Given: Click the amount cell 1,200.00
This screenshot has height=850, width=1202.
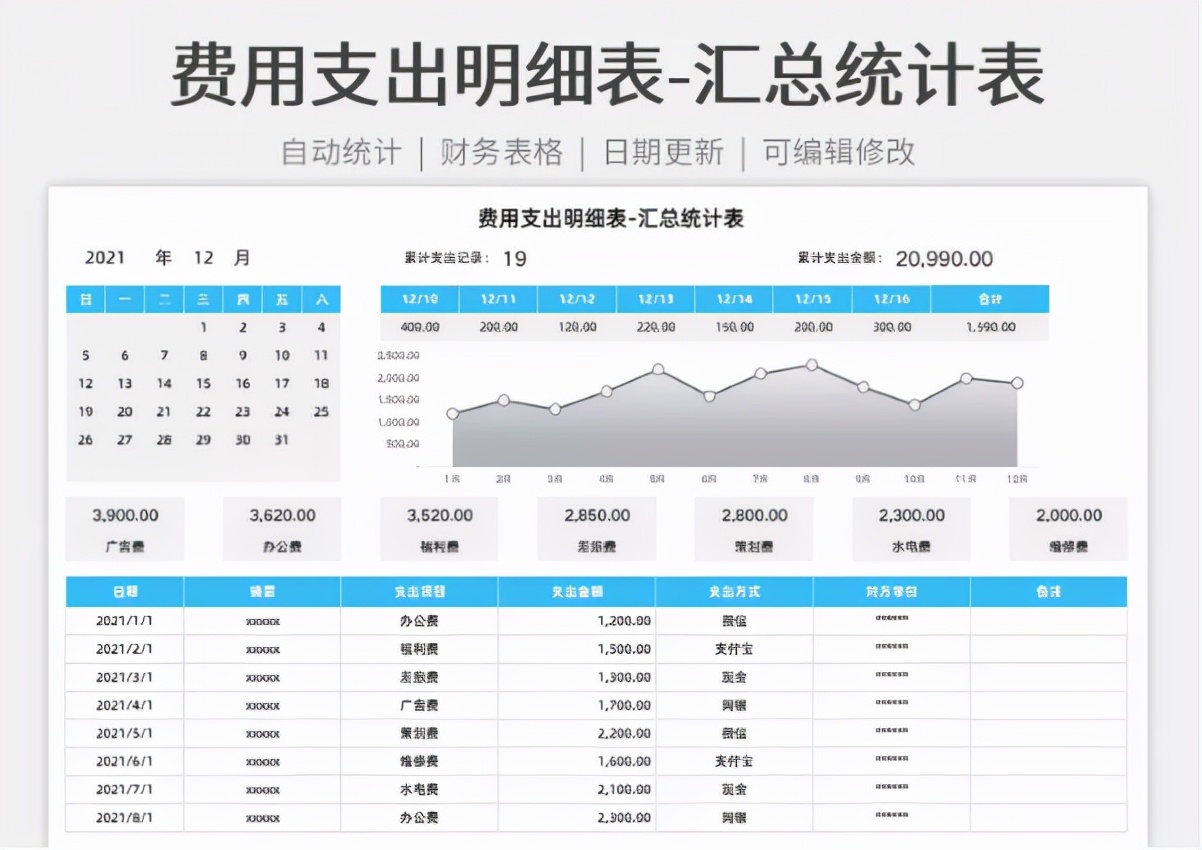Looking at the screenshot, I should pos(577,621).
